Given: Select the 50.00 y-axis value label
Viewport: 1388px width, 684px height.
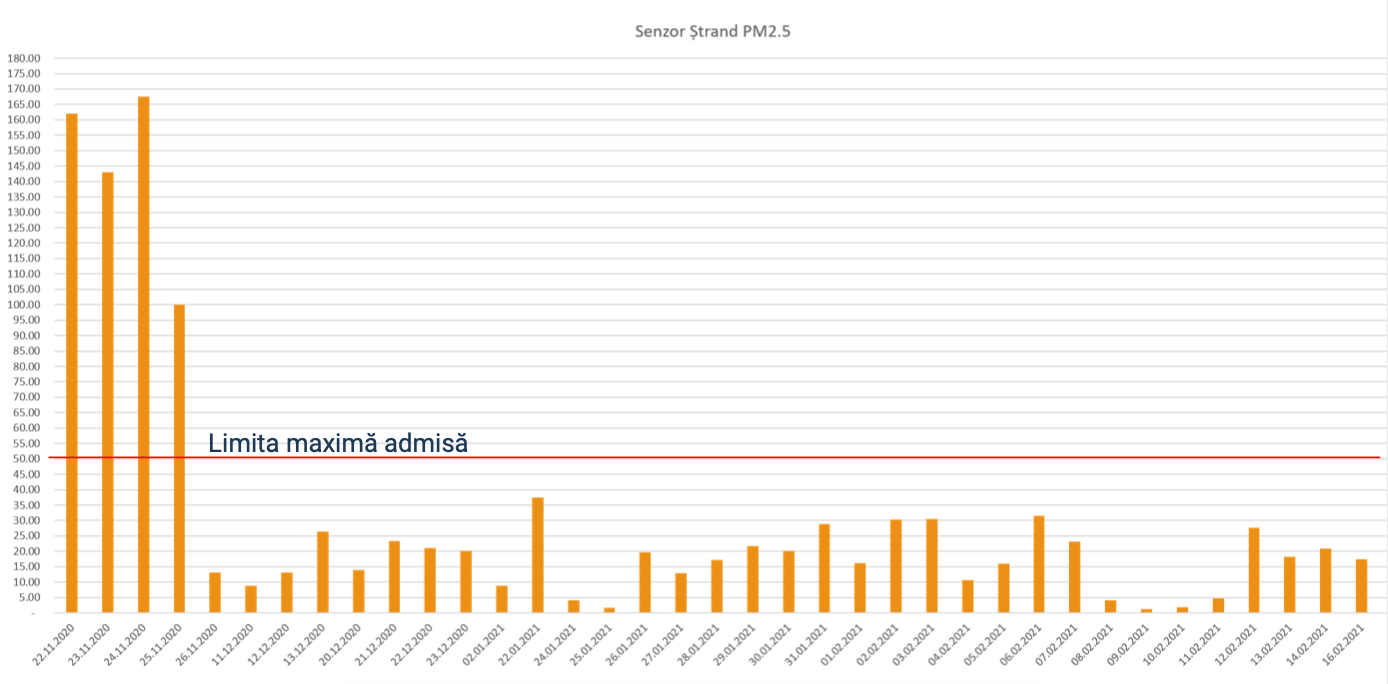Looking at the screenshot, I should [25, 459].
